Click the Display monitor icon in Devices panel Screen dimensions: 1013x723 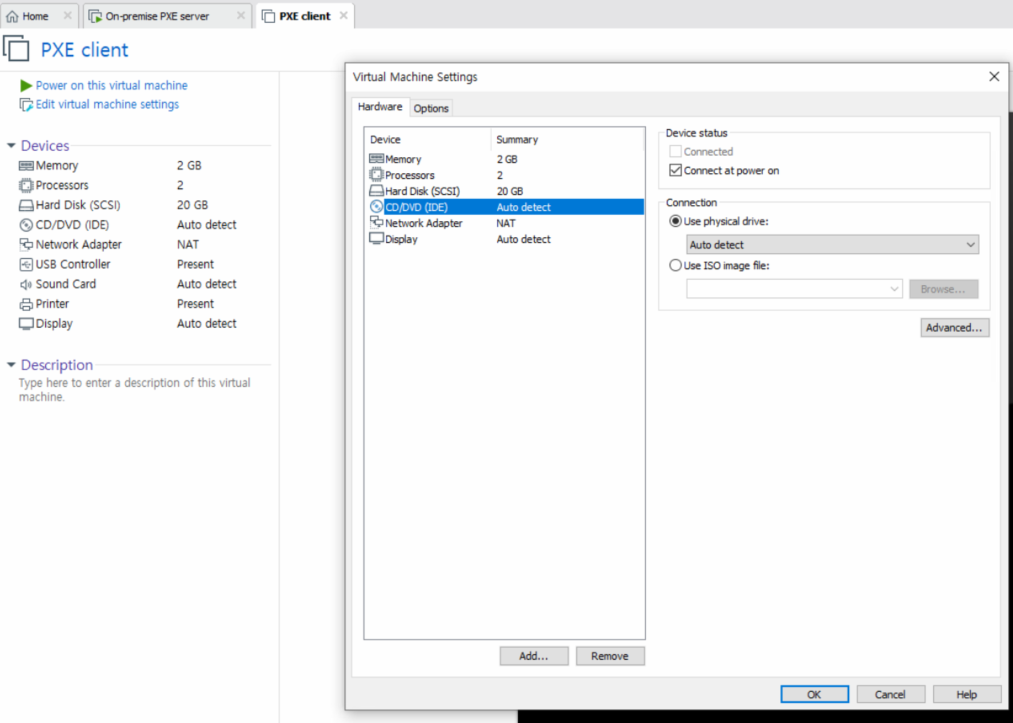[26, 324]
